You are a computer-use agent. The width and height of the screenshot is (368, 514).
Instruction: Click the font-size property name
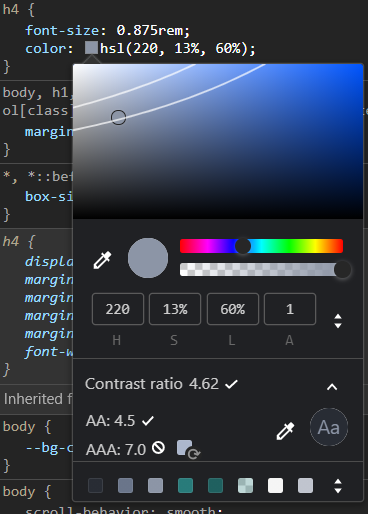62,31
